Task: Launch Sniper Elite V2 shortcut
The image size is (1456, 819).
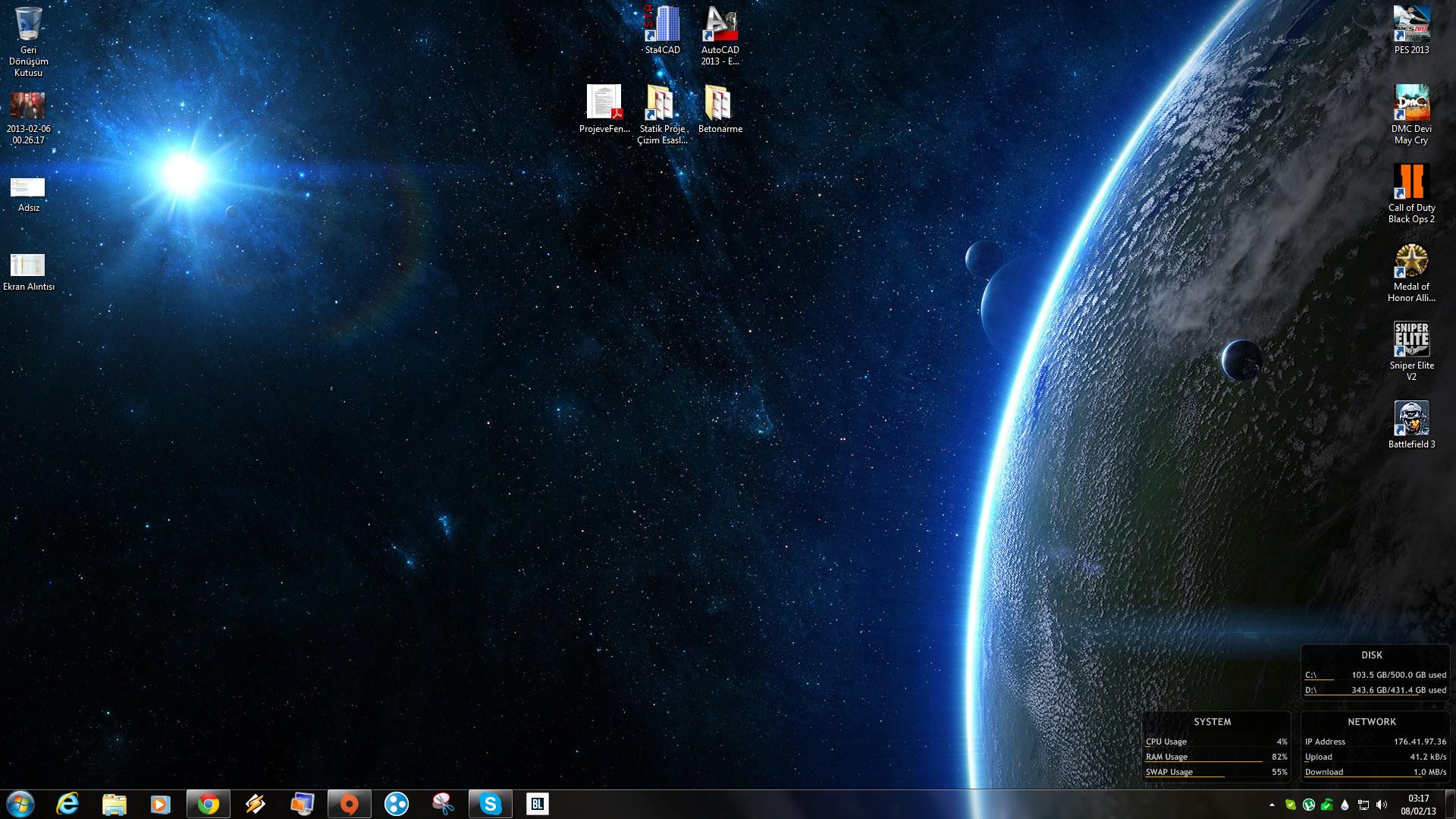Action: 1411,351
